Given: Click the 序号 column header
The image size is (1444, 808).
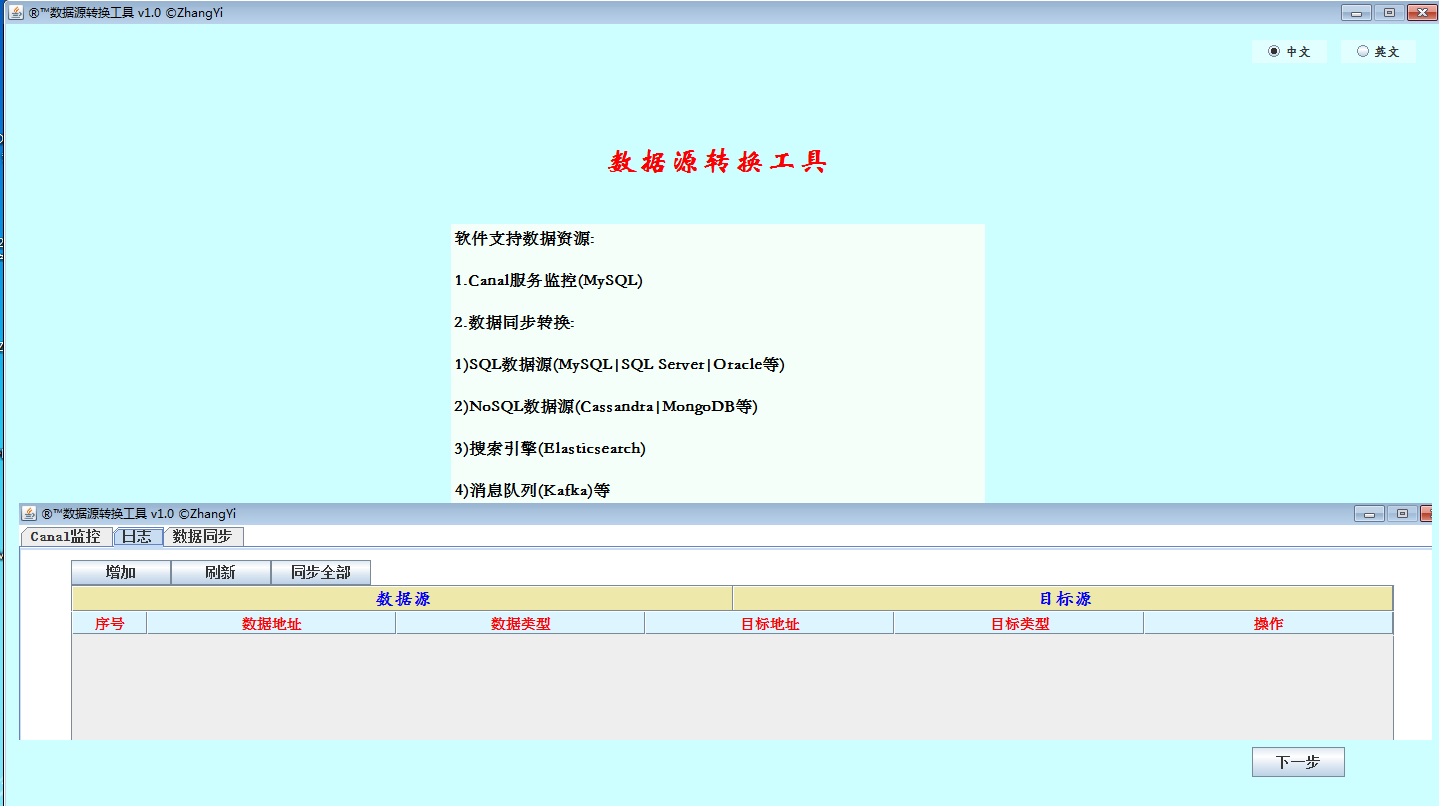Looking at the screenshot, I should click(x=109, y=624).
